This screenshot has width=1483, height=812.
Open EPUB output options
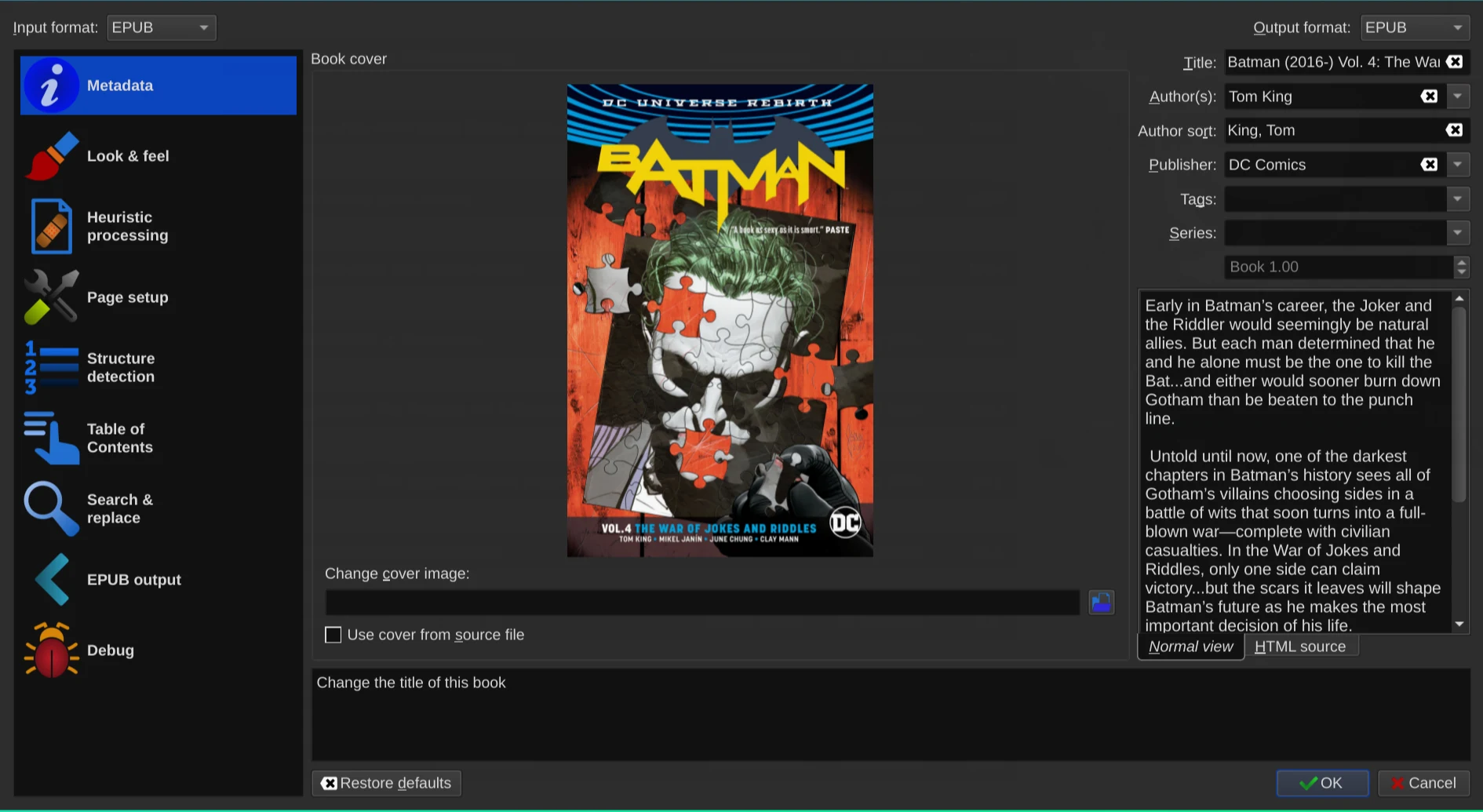[x=159, y=580]
